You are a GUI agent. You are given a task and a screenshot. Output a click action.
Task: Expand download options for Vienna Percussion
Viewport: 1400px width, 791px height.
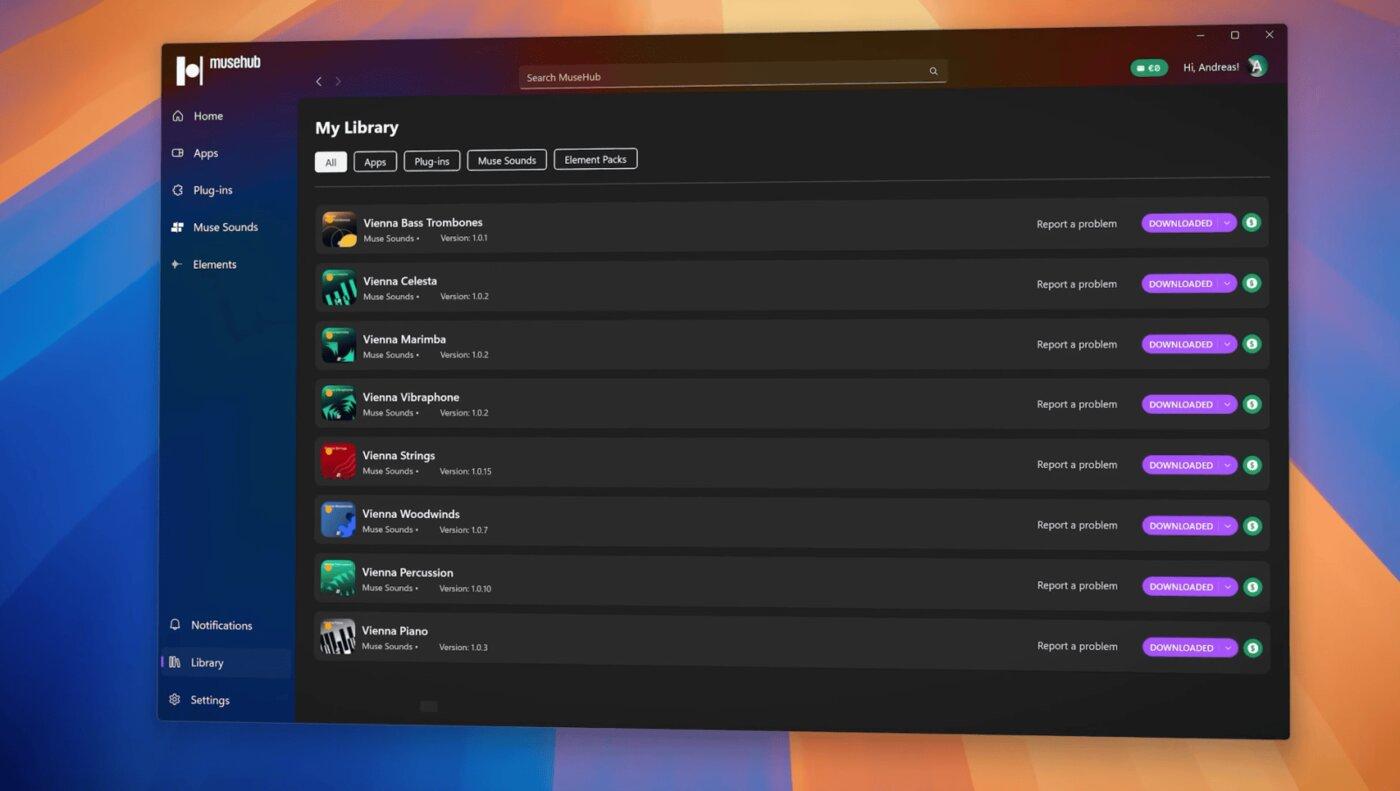tap(1228, 587)
